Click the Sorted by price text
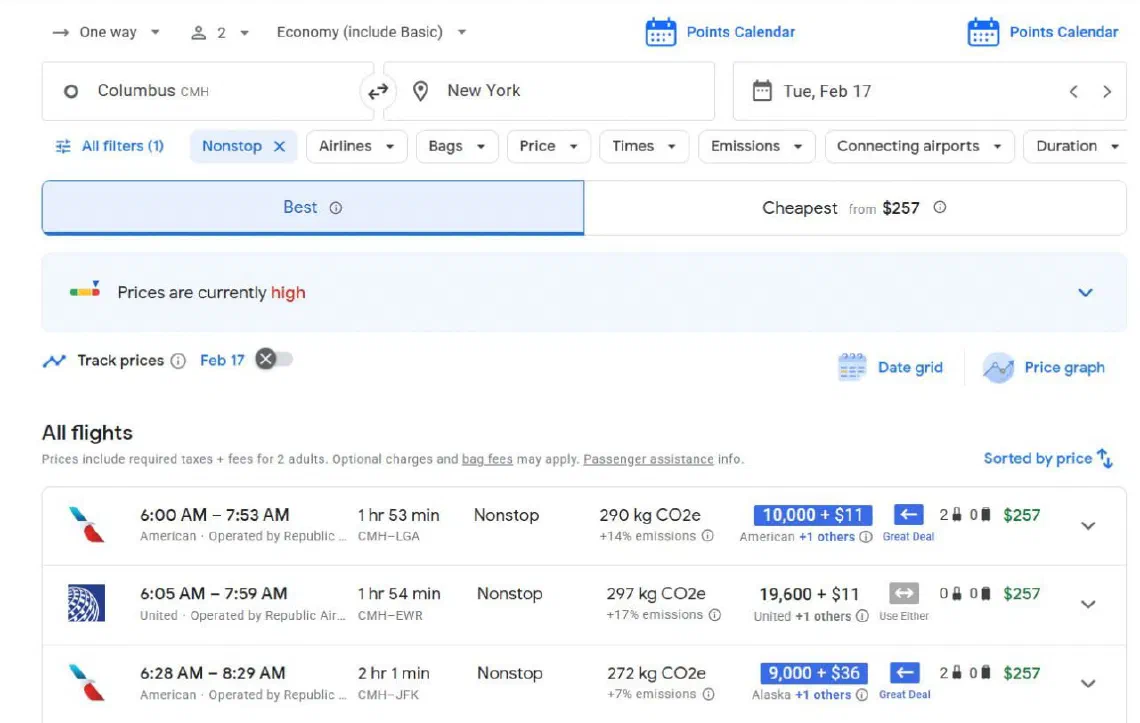The width and height of the screenshot is (1140, 723). tap(1037, 458)
